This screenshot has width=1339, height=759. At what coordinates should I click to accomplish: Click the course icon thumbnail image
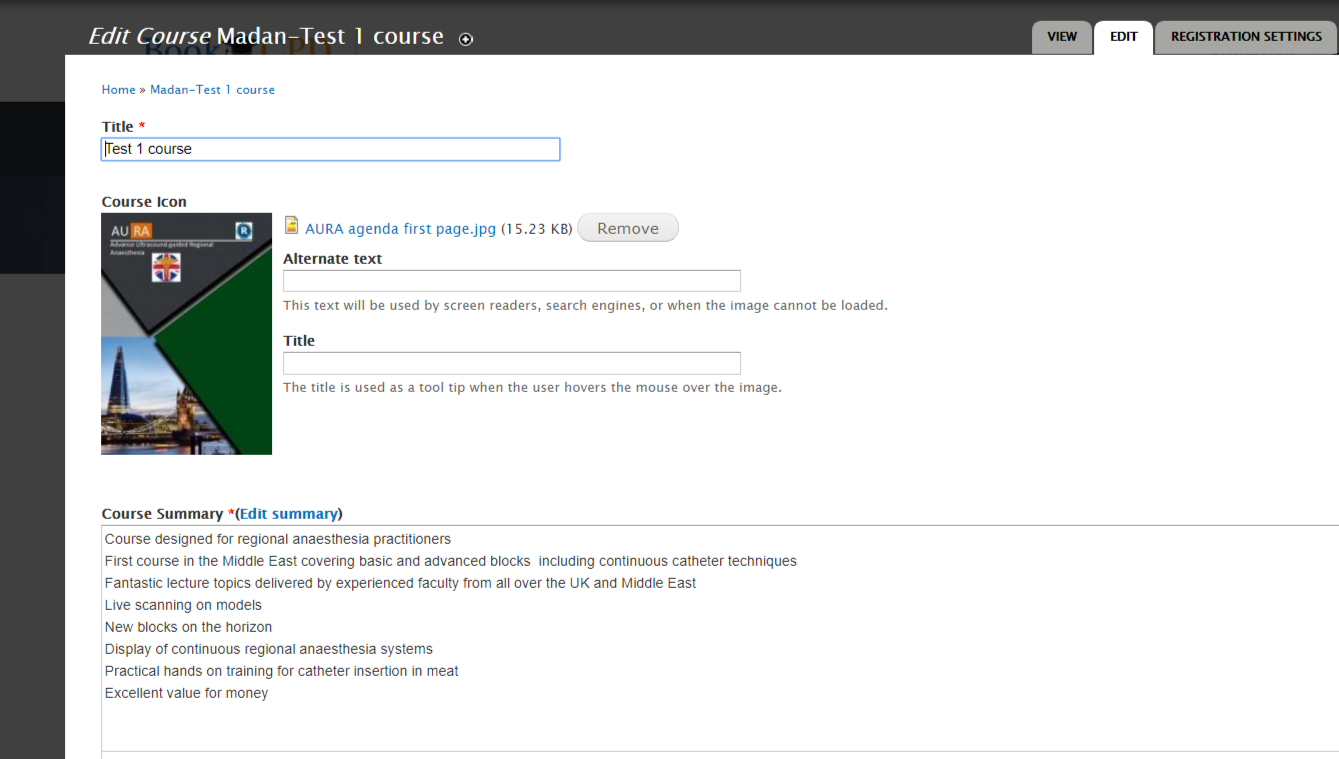187,334
